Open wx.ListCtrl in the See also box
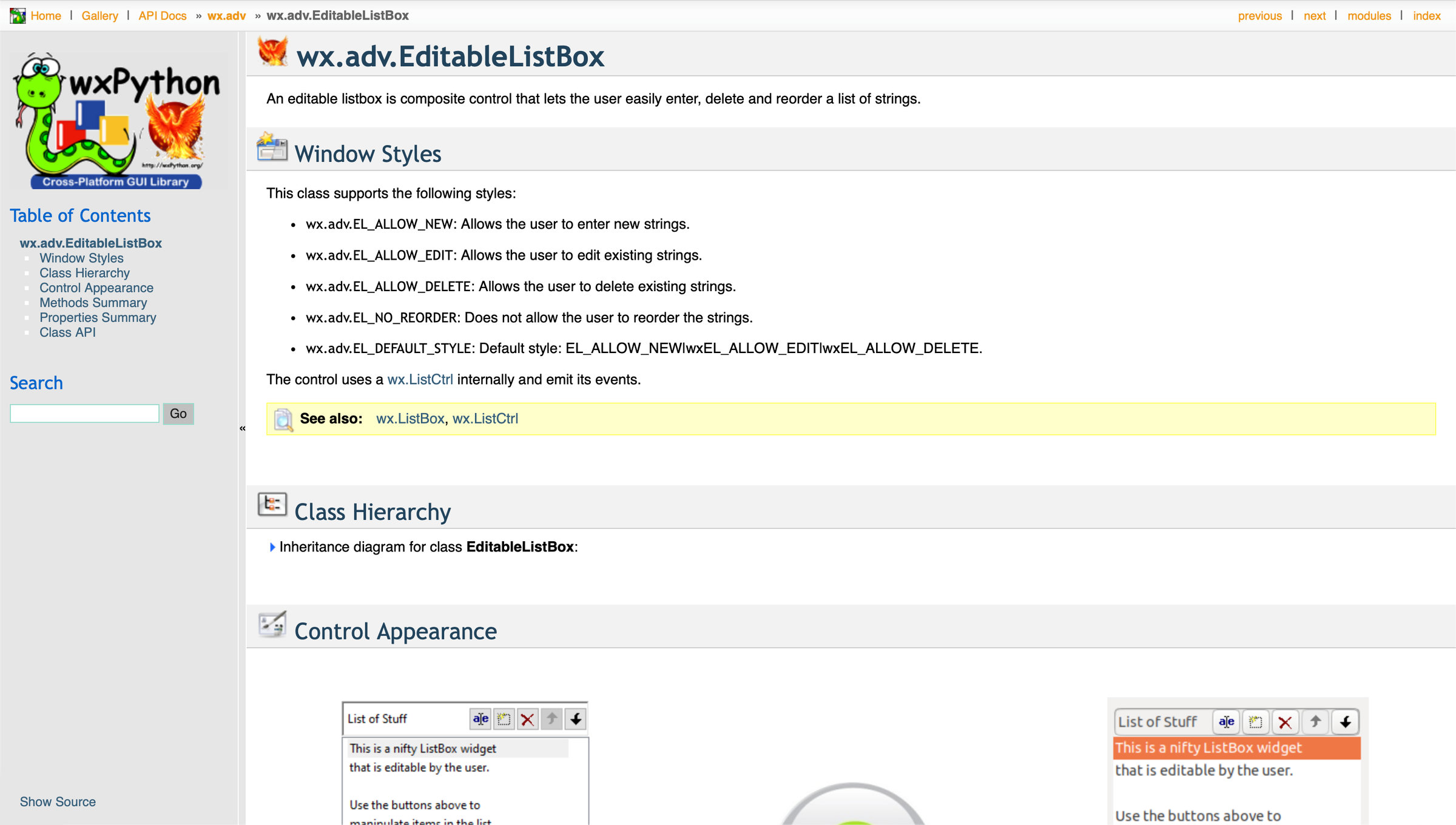This screenshot has width=1456, height=825. 485,419
